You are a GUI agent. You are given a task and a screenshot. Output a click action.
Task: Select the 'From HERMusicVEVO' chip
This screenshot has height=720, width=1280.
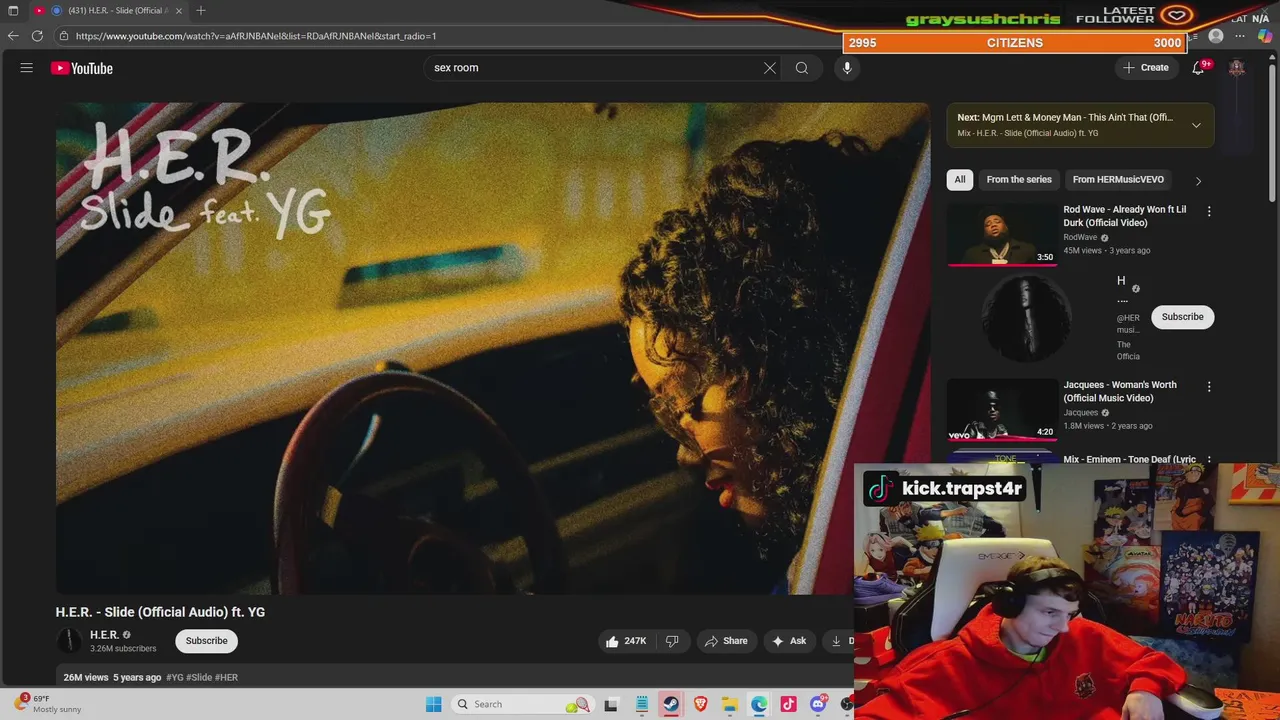click(1118, 179)
